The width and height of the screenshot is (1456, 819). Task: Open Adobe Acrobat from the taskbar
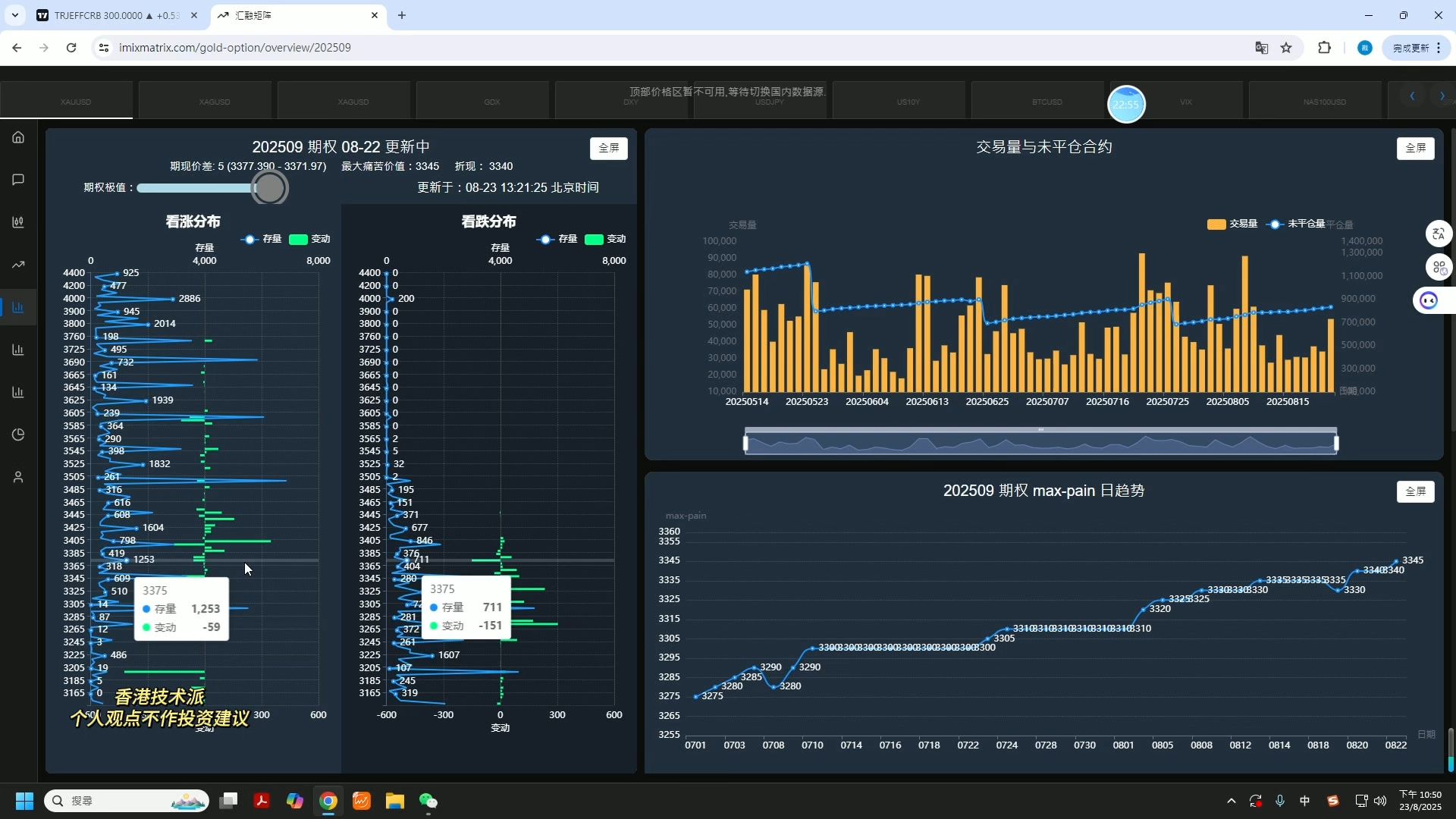click(262, 801)
